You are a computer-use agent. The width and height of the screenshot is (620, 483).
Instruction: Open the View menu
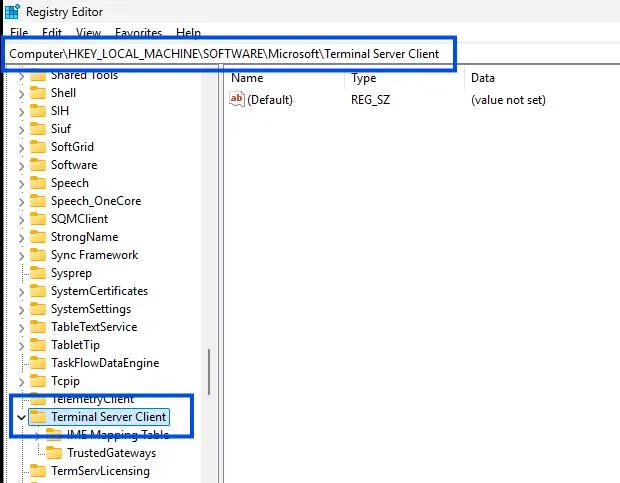coord(89,33)
